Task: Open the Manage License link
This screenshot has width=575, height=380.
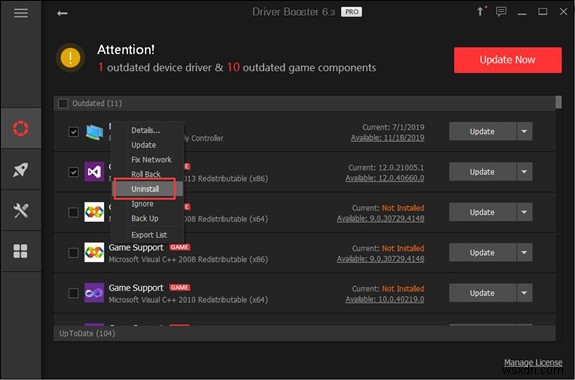Action: (533, 363)
